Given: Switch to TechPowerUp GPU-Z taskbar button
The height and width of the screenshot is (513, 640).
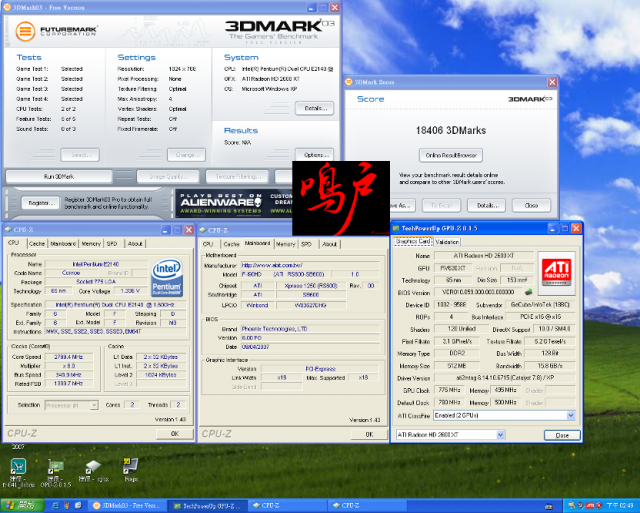Looking at the screenshot, I should pyautogui.click(x=208, y=506).
